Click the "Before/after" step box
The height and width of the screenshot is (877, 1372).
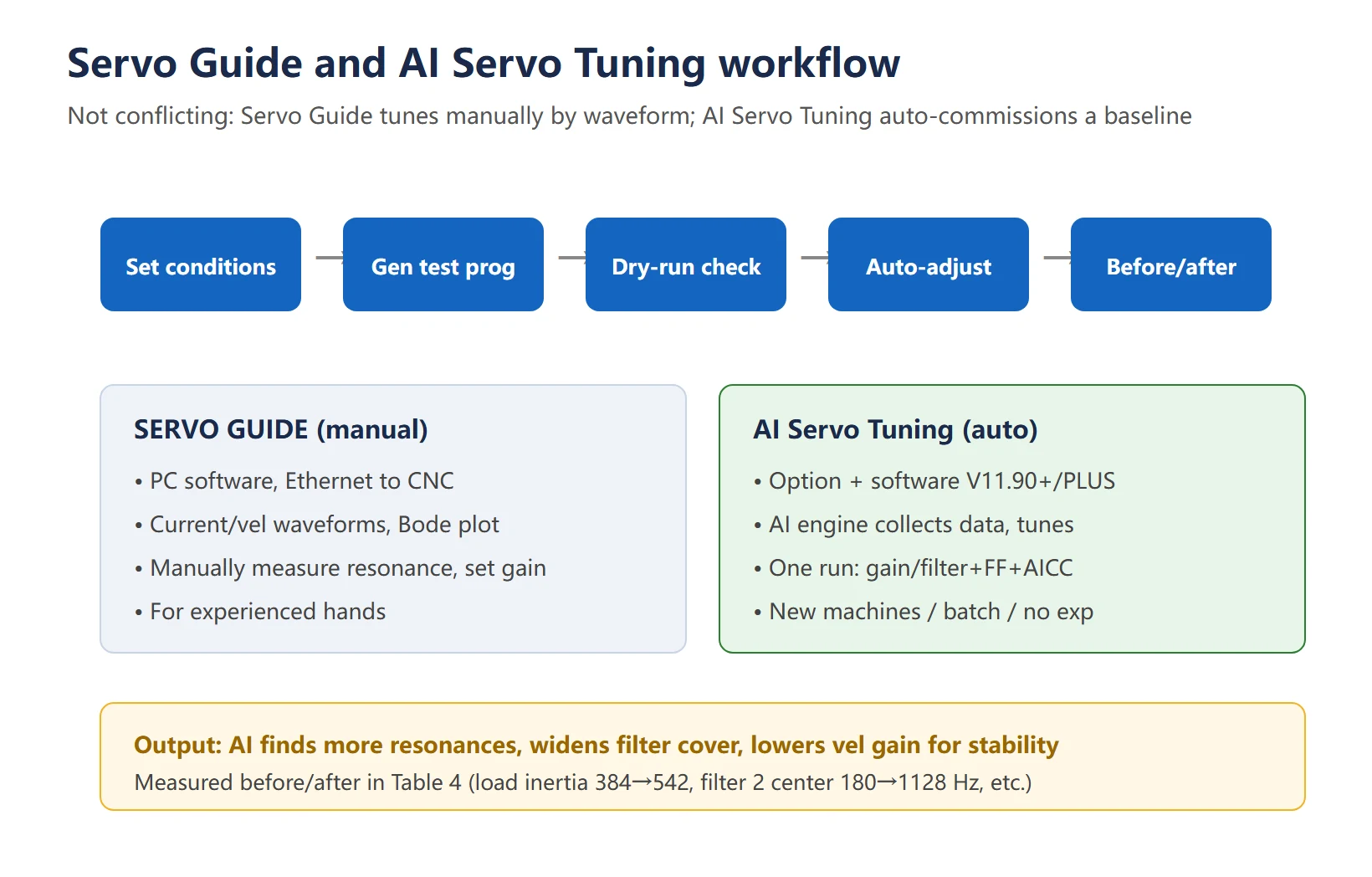1171,264
